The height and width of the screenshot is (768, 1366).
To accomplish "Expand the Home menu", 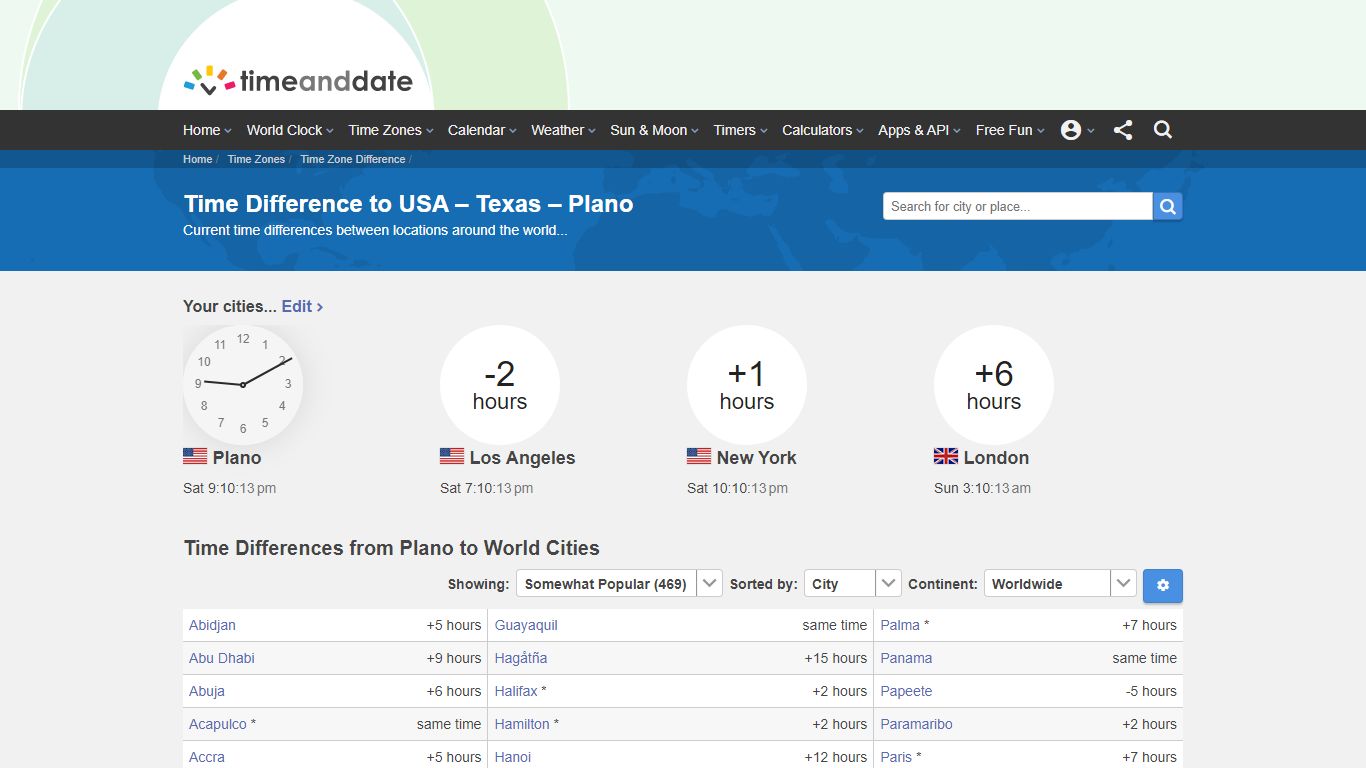I will [207, 130].
